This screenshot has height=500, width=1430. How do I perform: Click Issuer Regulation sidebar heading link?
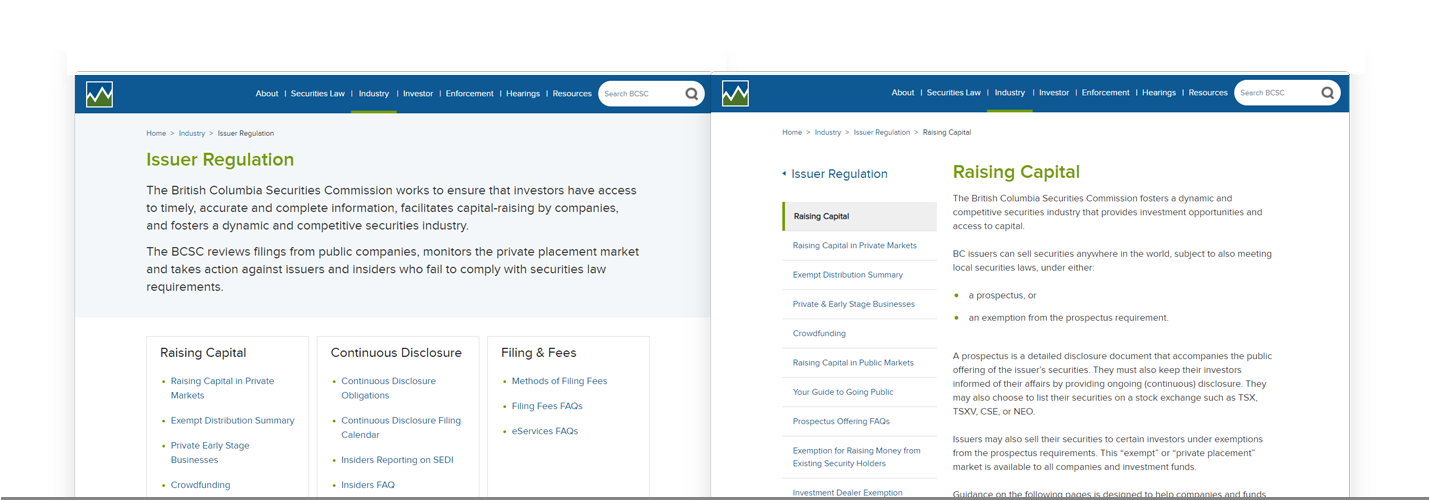839,174
